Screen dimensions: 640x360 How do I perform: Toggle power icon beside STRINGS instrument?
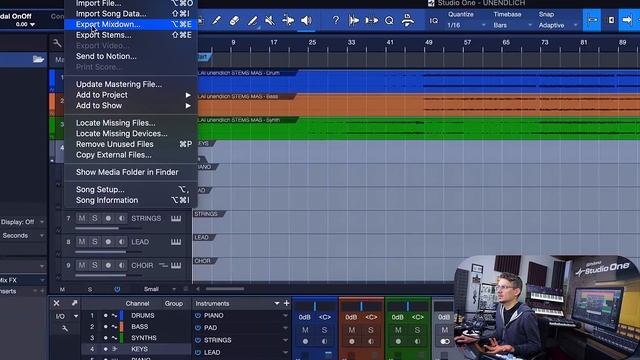tap(198, 340)
